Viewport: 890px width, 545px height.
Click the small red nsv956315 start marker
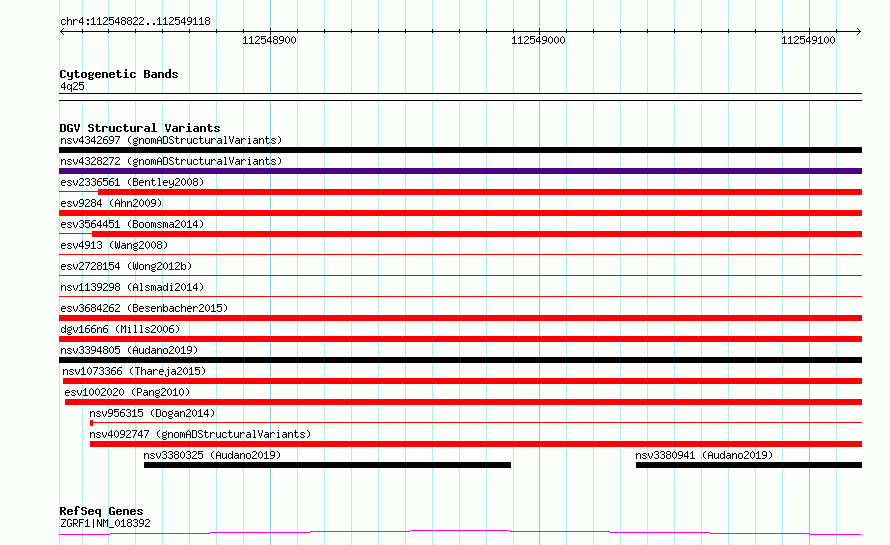point(91,423)
